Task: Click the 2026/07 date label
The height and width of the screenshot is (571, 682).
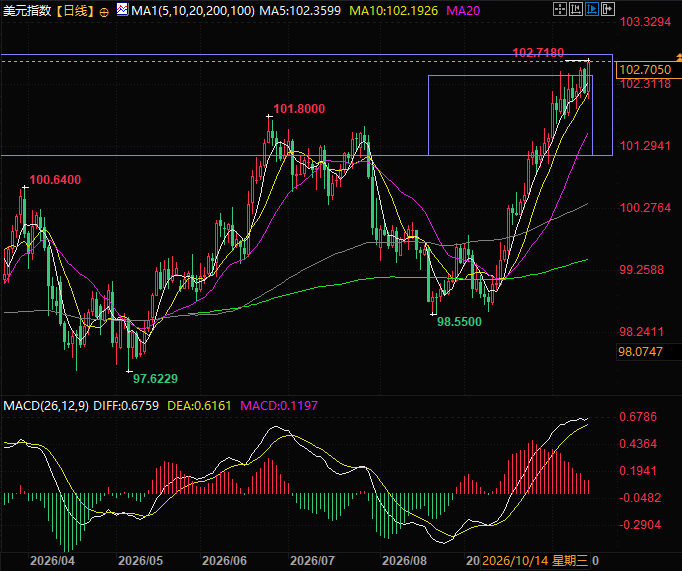Action: pos(312,561)
